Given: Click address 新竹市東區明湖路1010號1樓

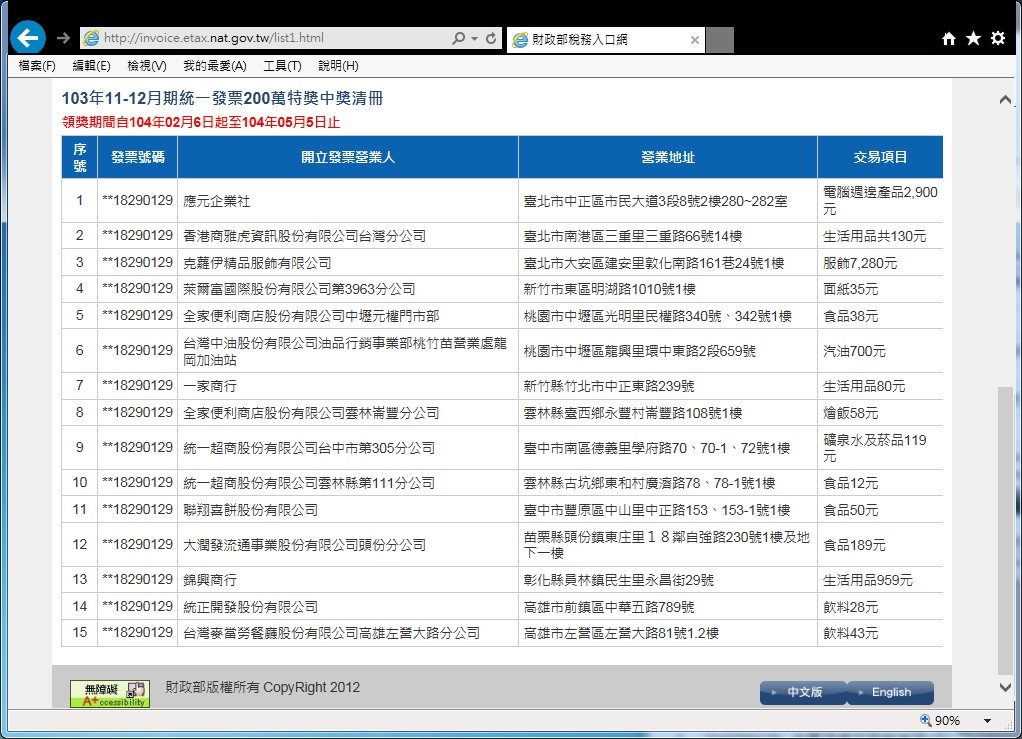Looking at the screenshot, I should 609,289.
